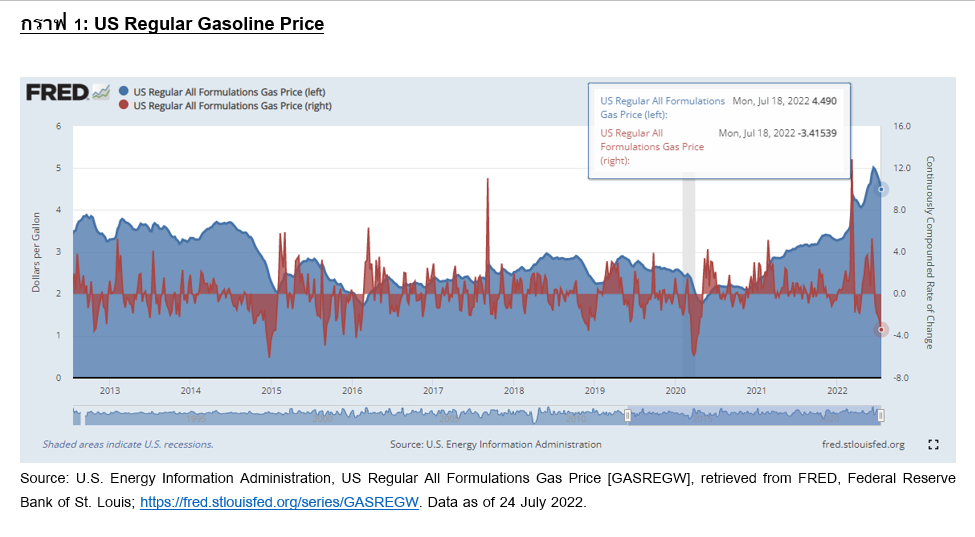Click the 2021 x-axis label
The image size is (975, 537).
point(756,390)
